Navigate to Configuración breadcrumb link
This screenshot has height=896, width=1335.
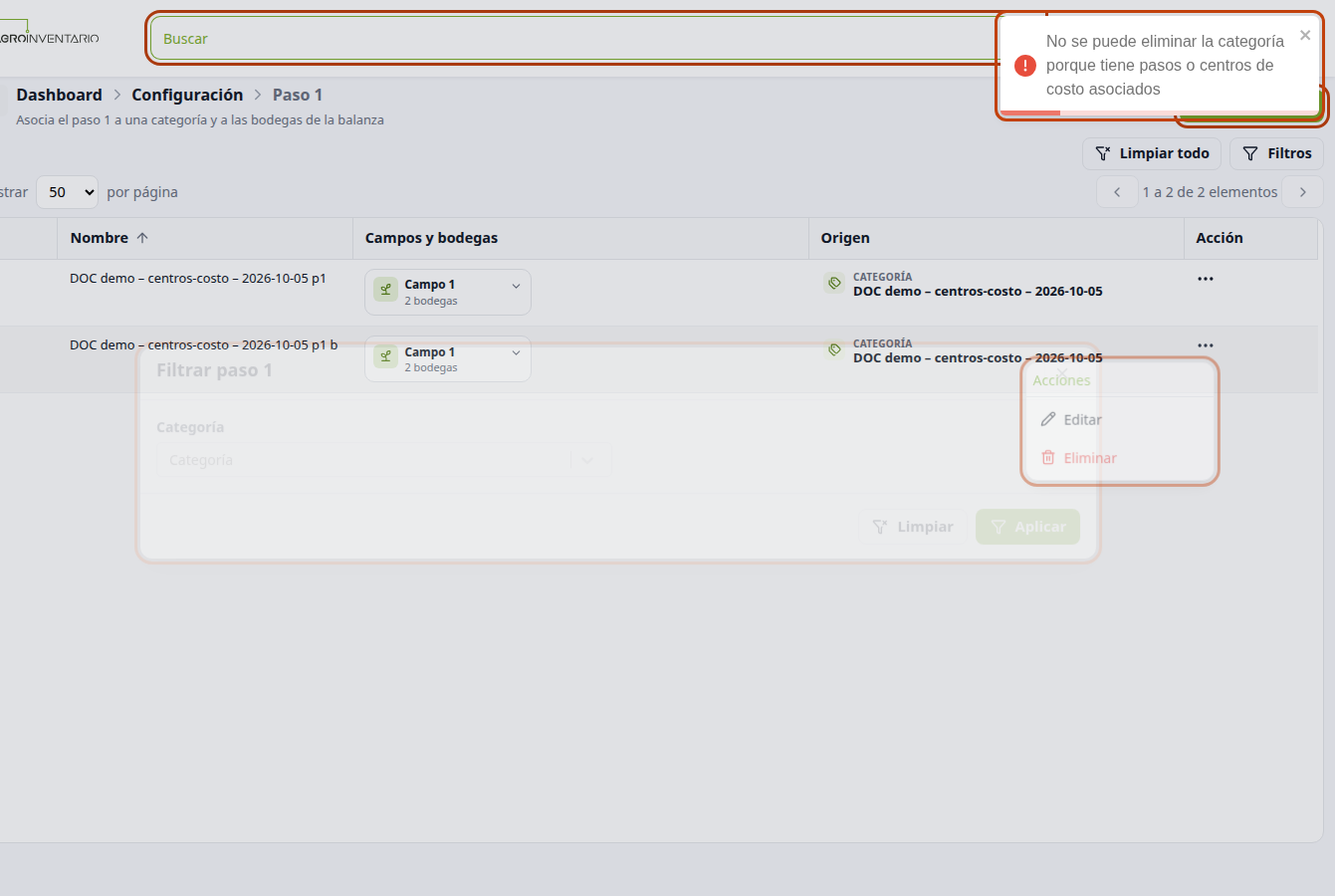click(187, 95)
